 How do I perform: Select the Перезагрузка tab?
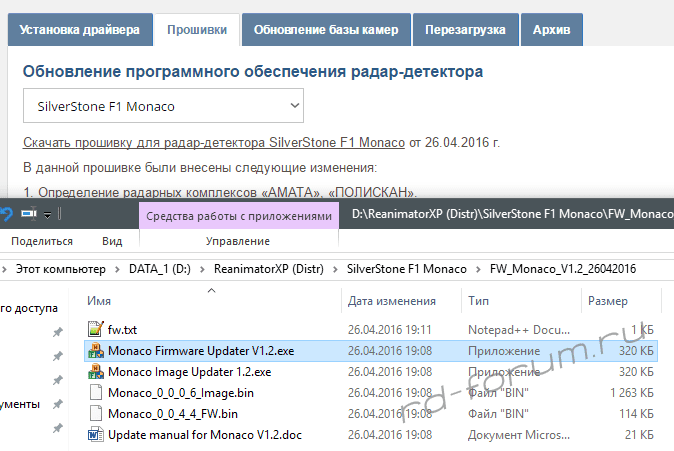[x=465, y=30]
